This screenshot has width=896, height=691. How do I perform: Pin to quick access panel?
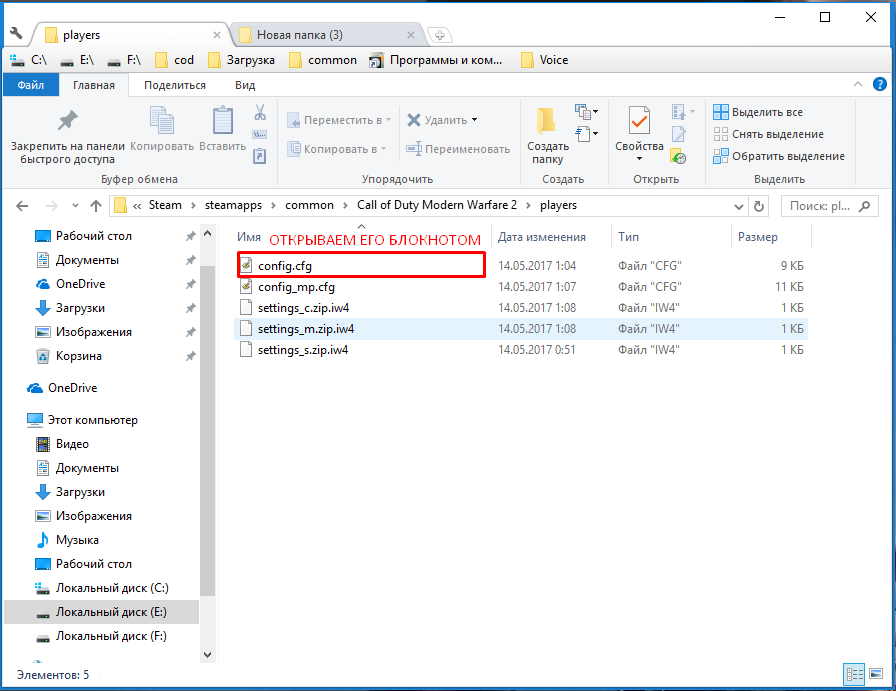[67, 136]
